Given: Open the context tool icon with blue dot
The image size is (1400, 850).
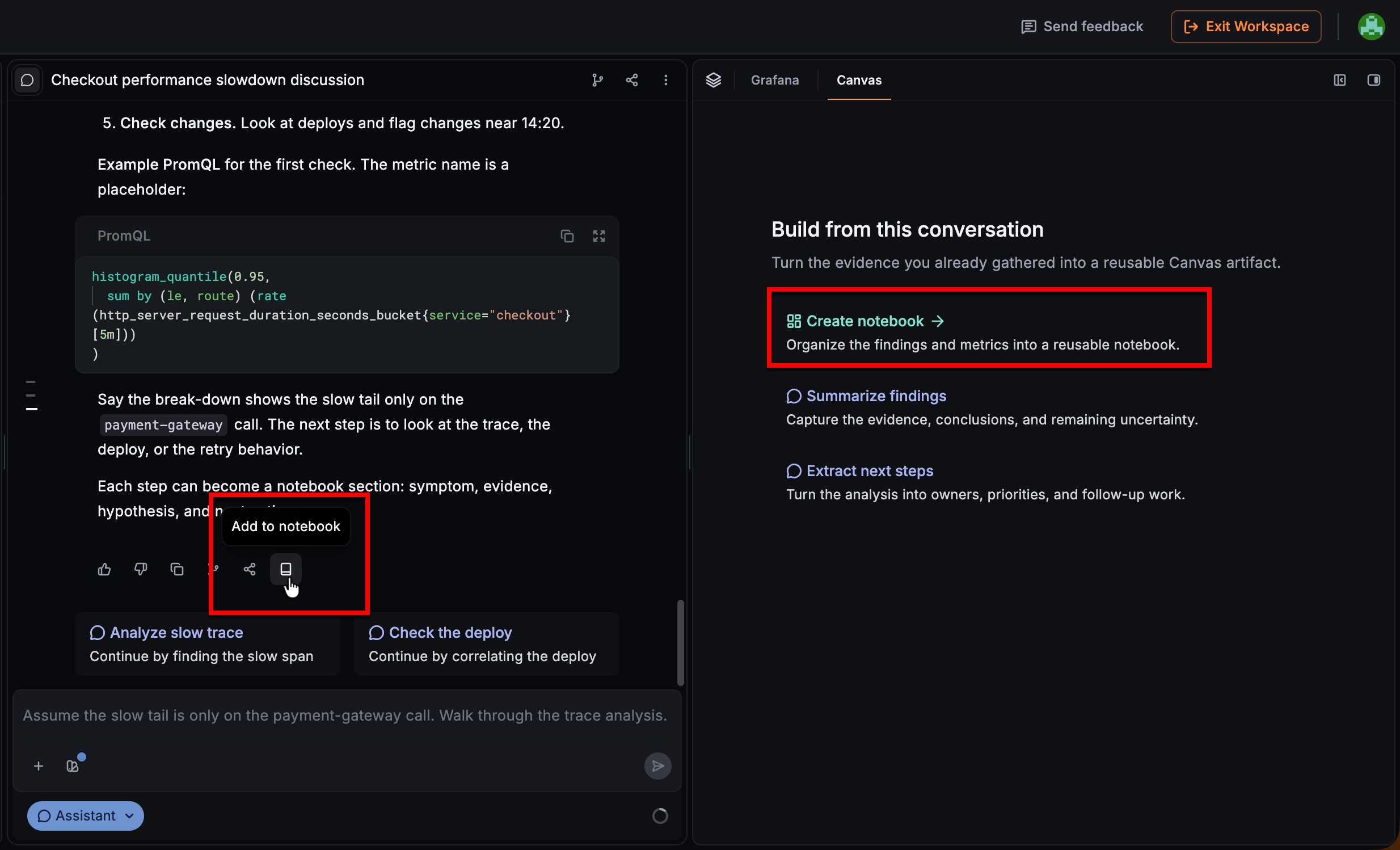Looking at the screenshot, I should [x=73, y=767].
